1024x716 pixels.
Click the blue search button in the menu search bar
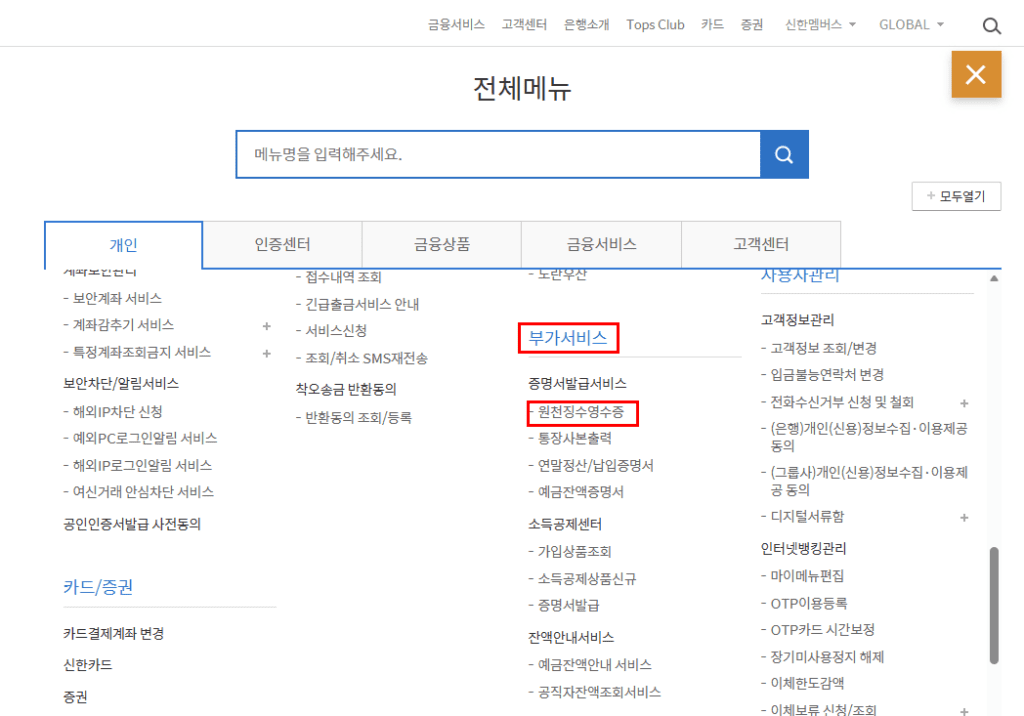pos(784,154)
